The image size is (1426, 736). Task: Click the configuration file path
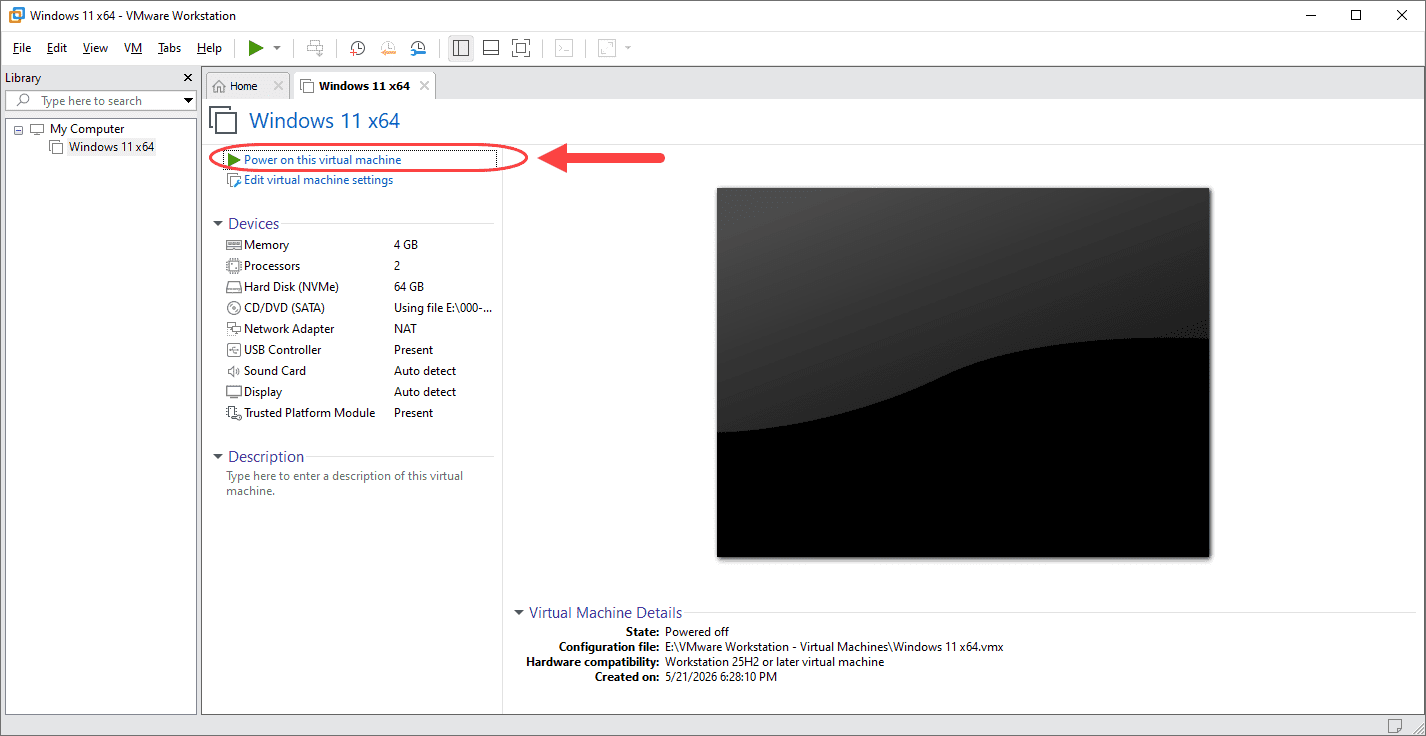click(834, 647)
